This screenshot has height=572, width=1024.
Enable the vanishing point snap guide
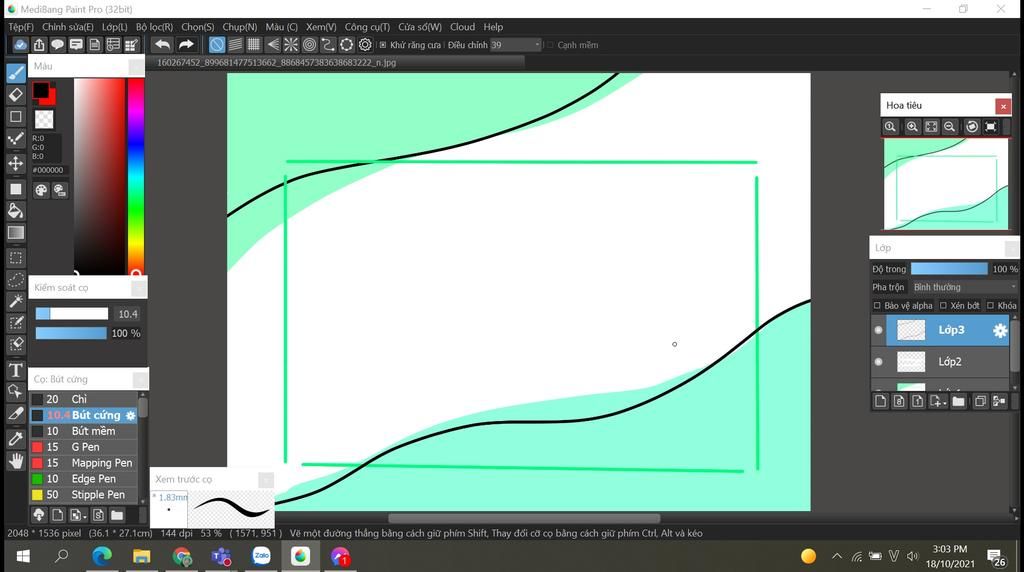pos(272,44)
